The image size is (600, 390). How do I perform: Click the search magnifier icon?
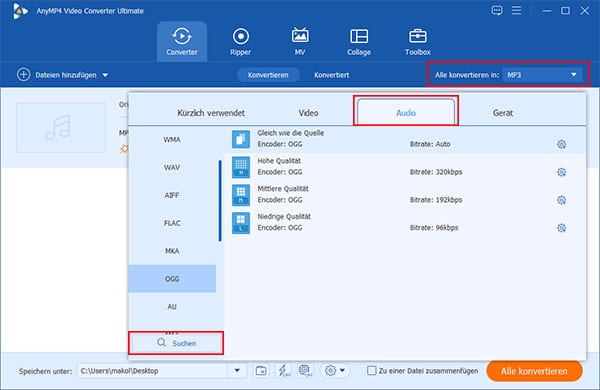(x=161, y=343)
